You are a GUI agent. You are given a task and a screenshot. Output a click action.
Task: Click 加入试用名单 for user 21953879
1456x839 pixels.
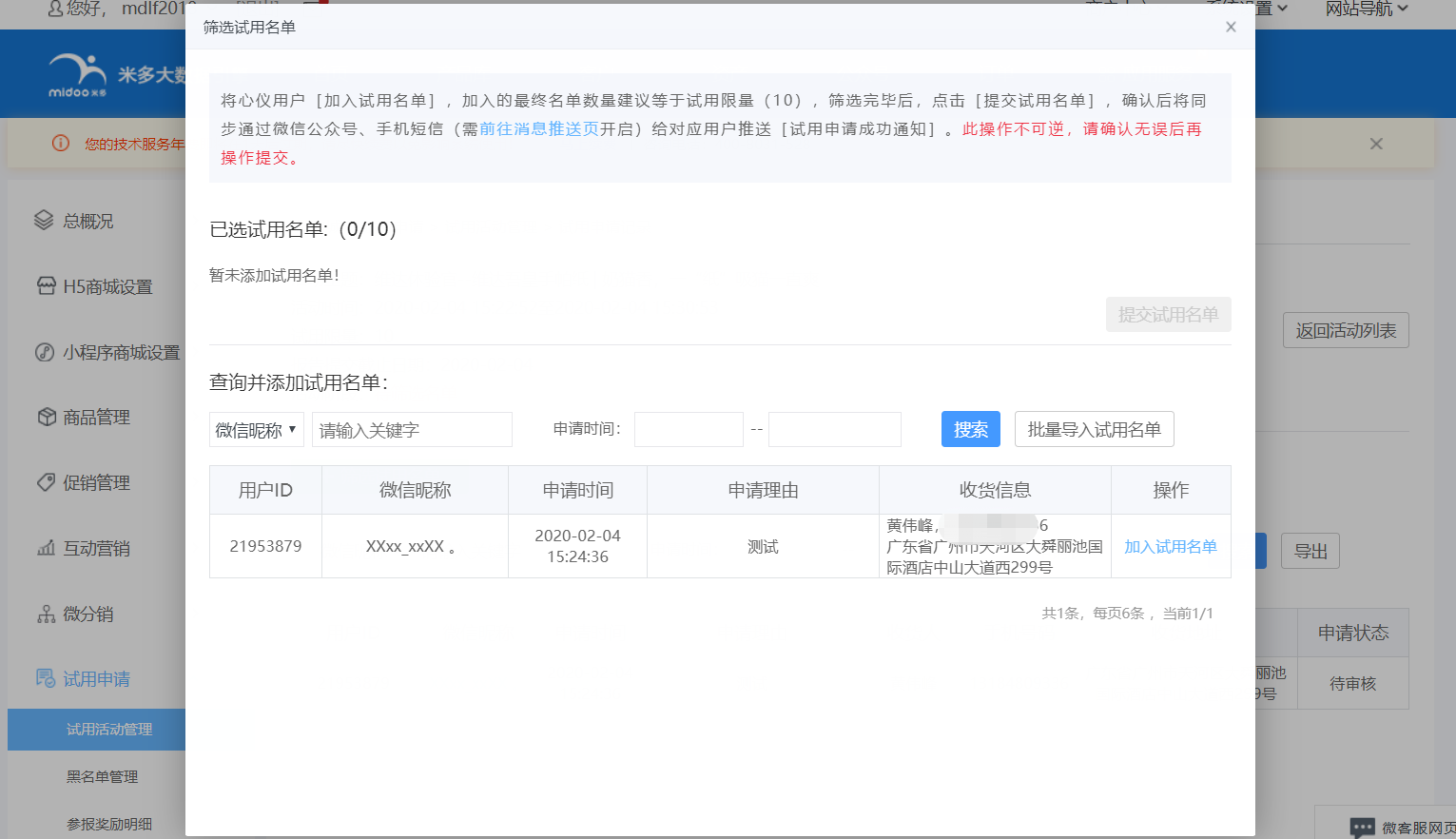1171,547
